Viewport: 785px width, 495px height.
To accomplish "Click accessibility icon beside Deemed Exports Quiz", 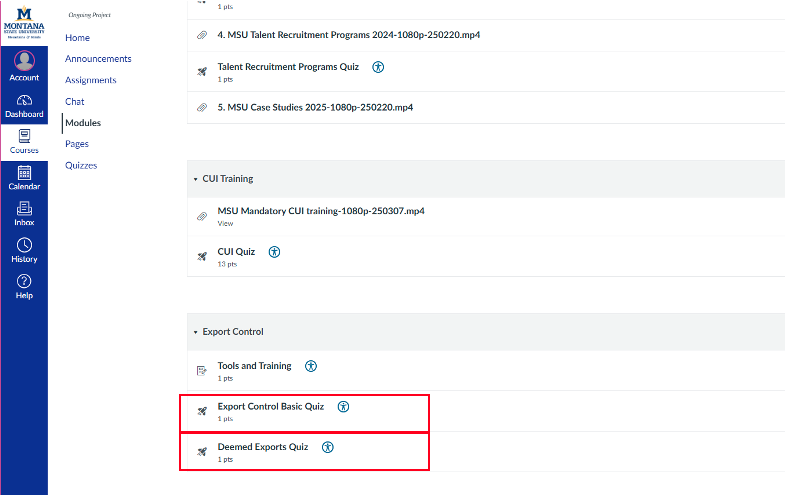I will [x=328, y=447].
